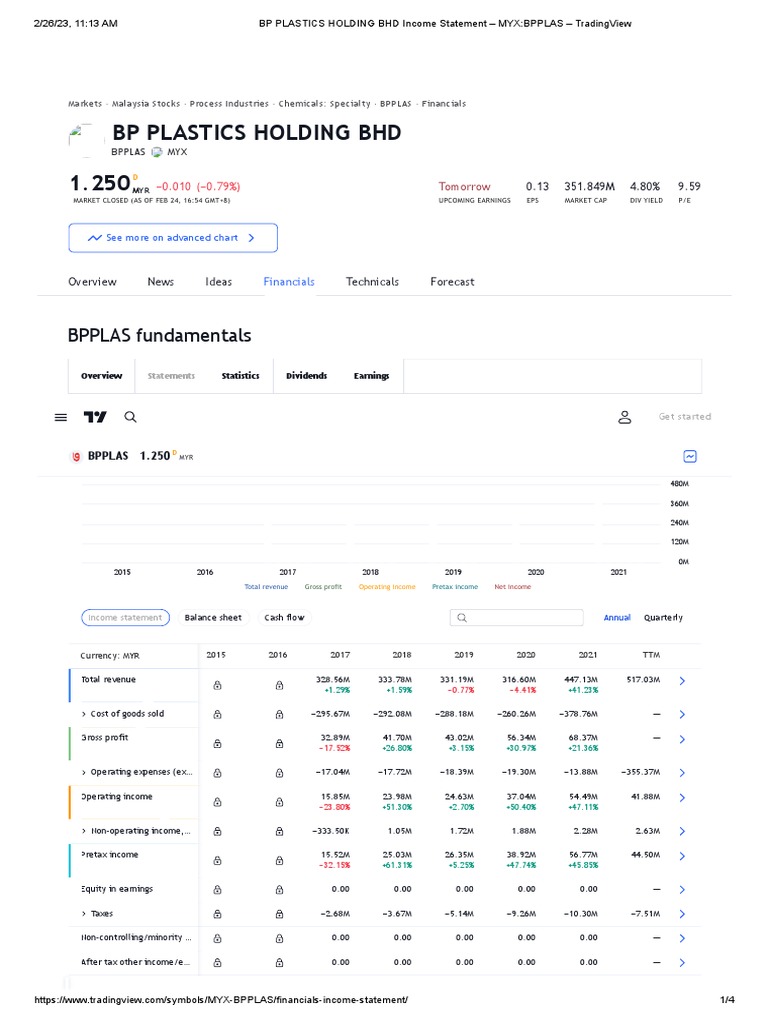
Task: Open After tax other income row arrow
Action: coord(682,963)
